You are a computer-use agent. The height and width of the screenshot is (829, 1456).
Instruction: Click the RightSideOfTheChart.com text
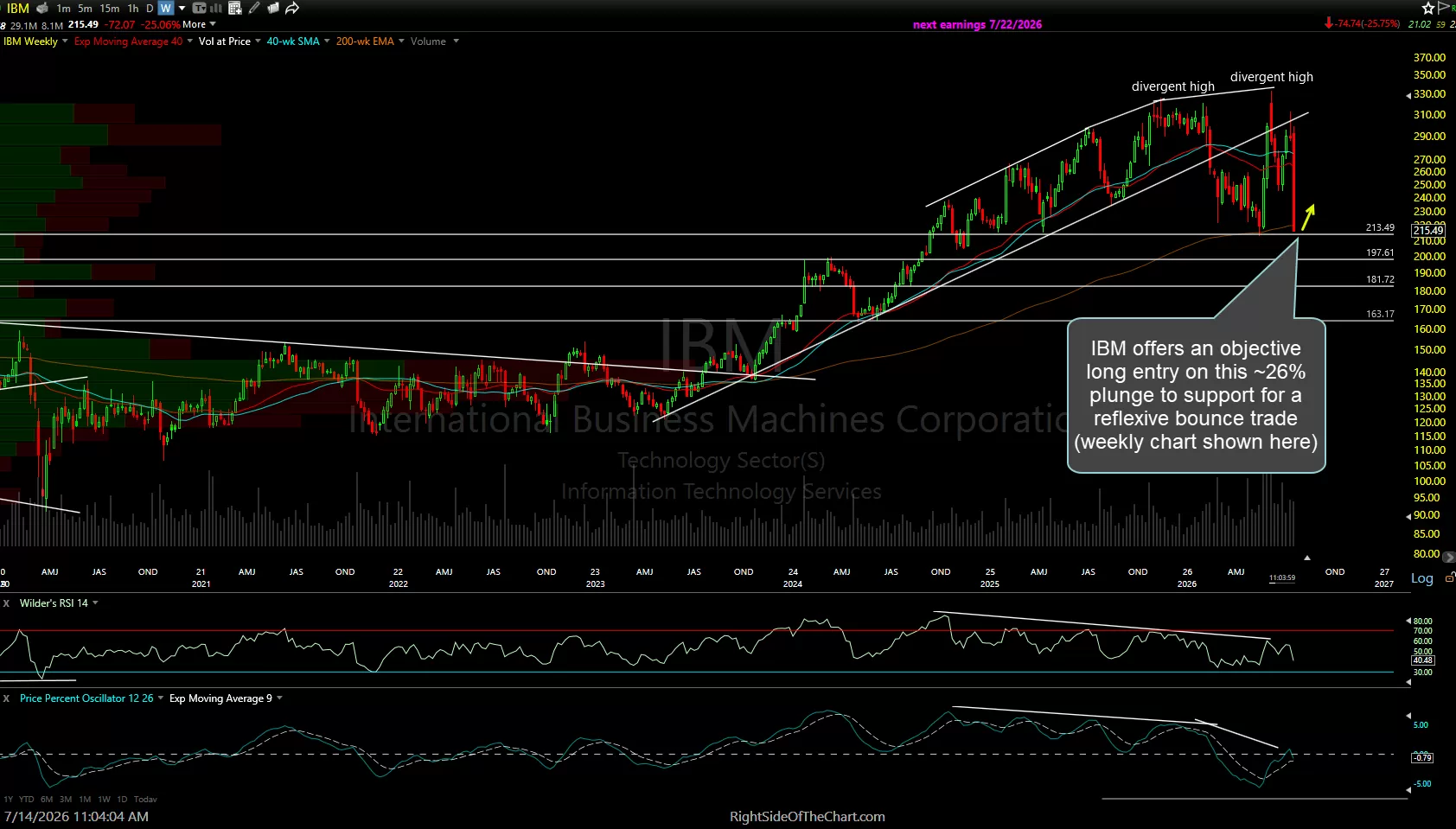808,817
